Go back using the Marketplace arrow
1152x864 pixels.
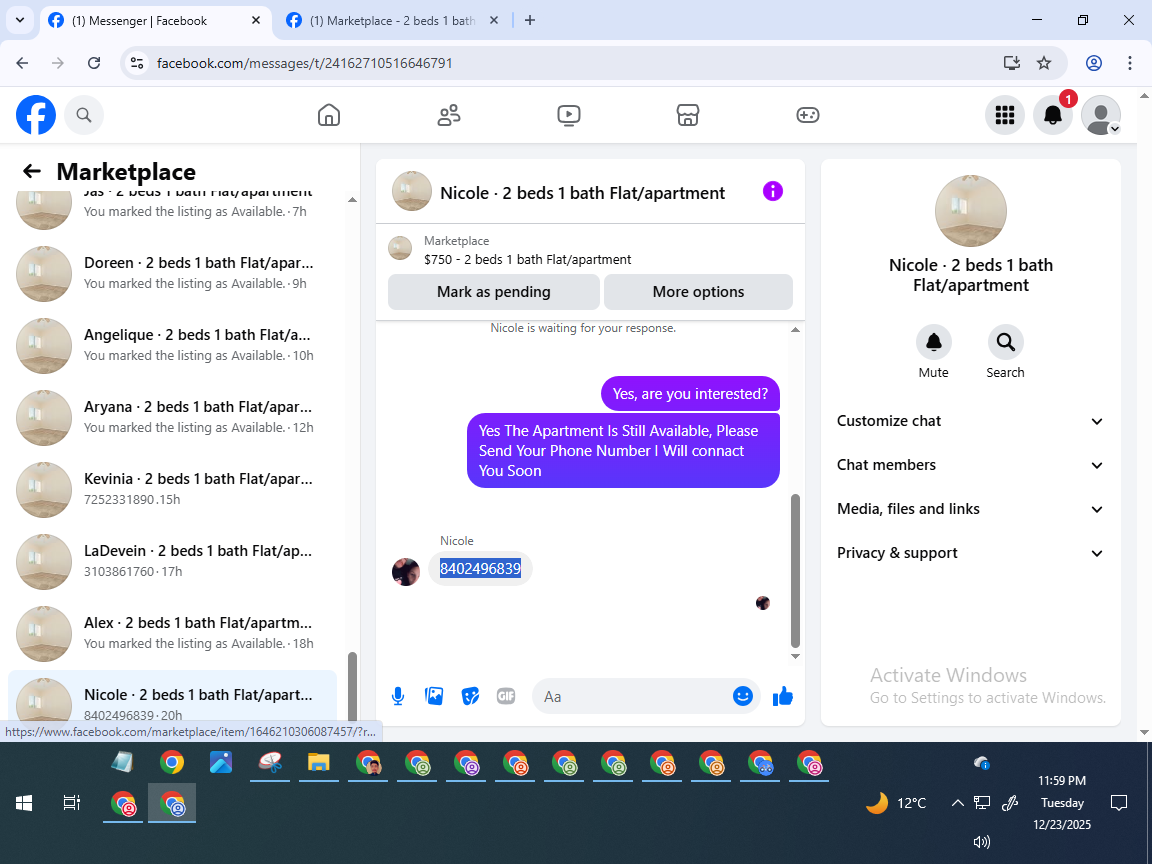tap(32, 171)
